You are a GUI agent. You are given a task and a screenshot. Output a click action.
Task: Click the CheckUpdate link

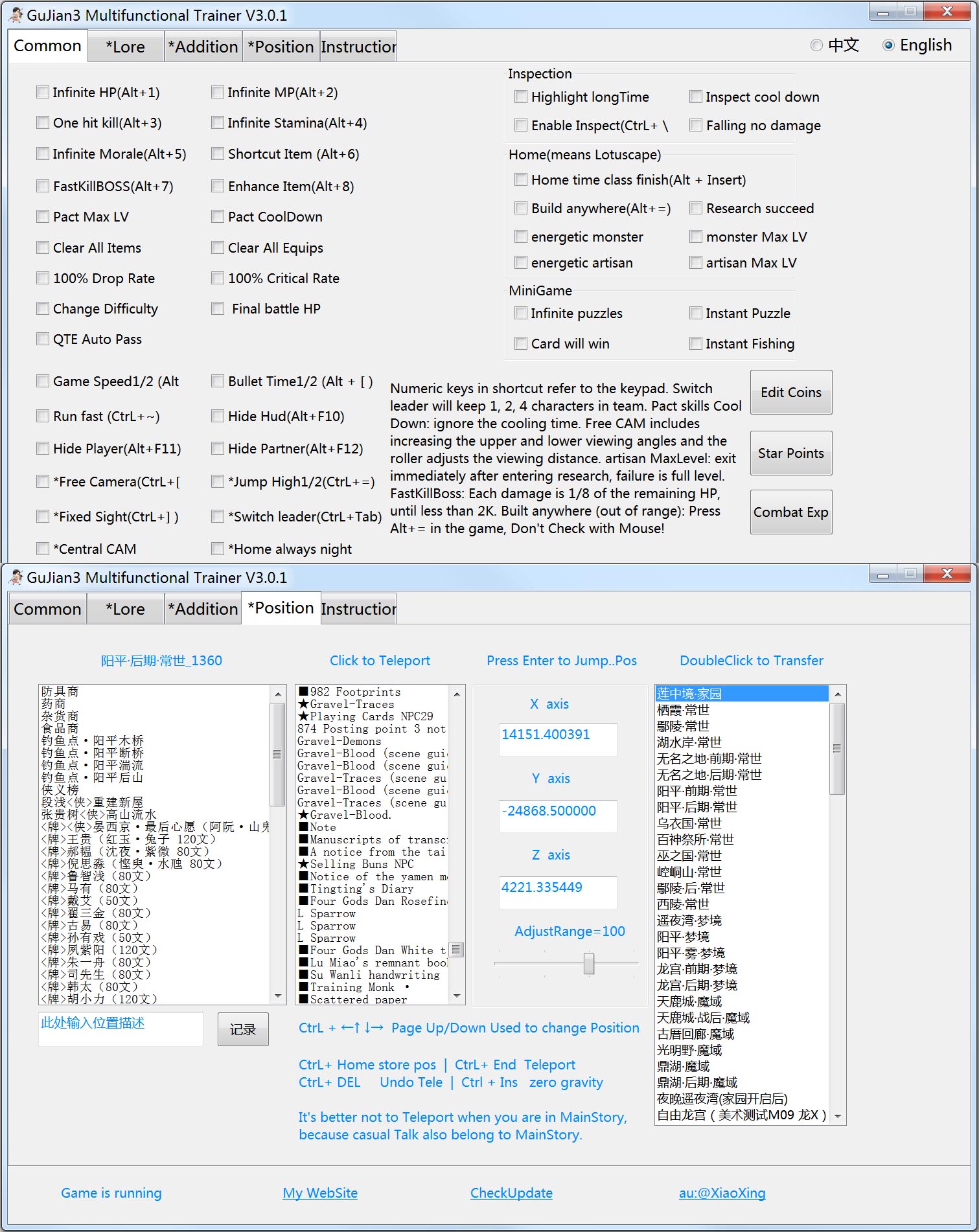tap(511, 1192)
